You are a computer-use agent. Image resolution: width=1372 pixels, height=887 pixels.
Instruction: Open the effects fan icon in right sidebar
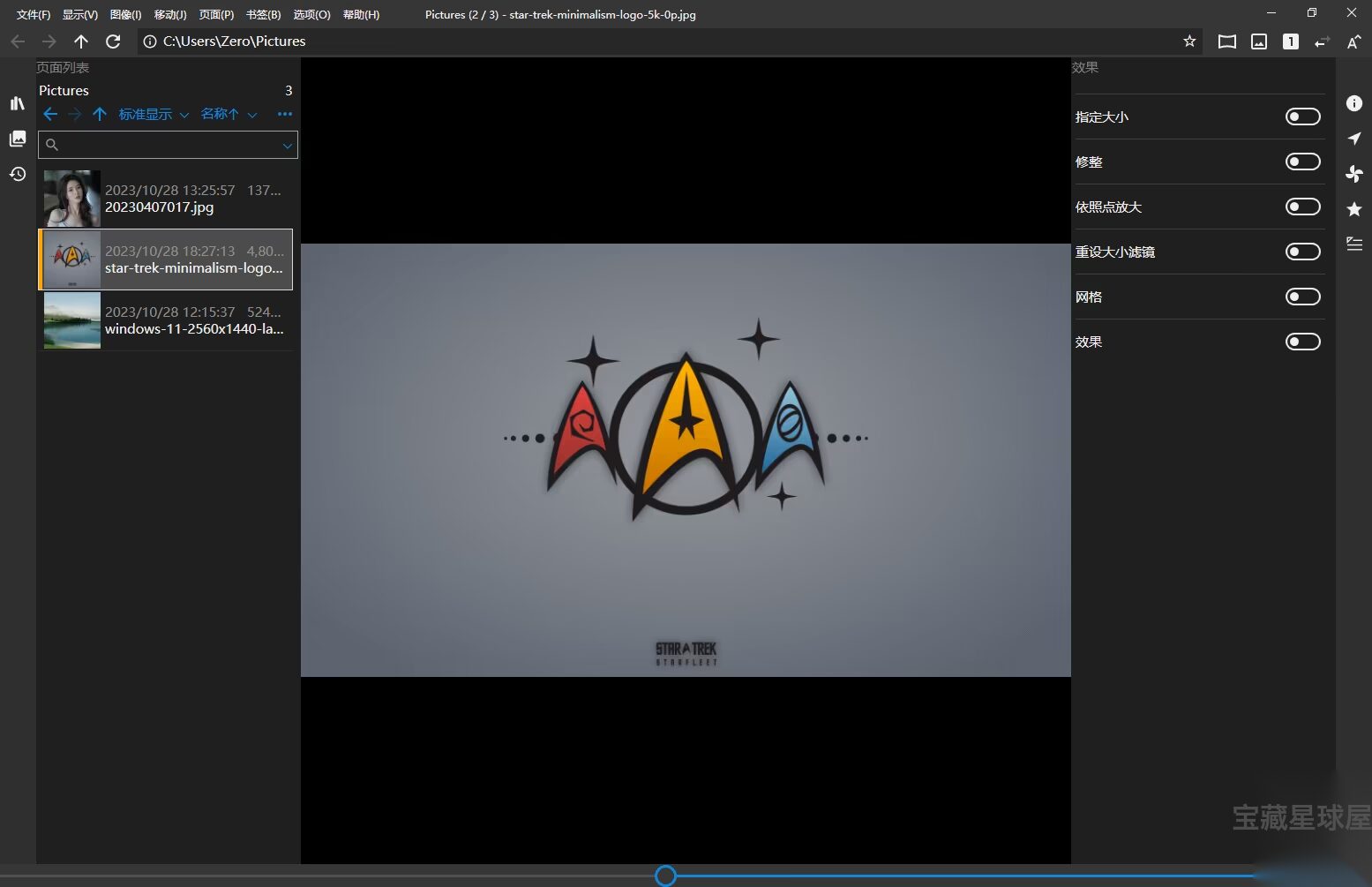pyautogui.click(x=1354, y=174)
